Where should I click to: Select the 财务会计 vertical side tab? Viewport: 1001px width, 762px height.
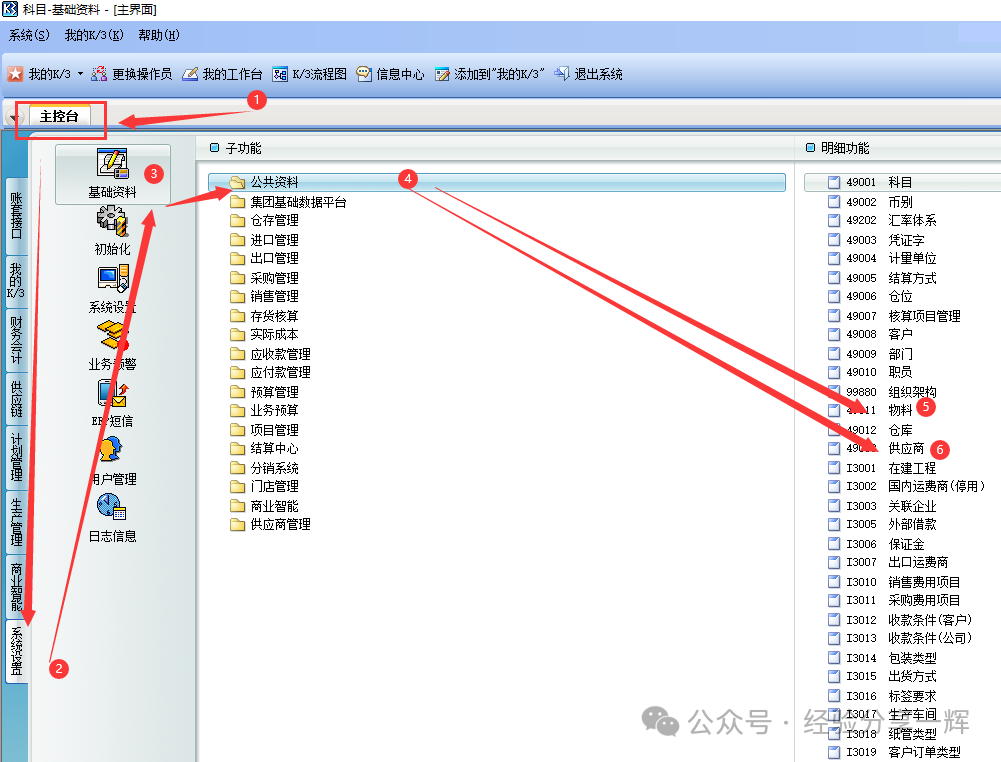pyautogui.click(x=16, y=341)
